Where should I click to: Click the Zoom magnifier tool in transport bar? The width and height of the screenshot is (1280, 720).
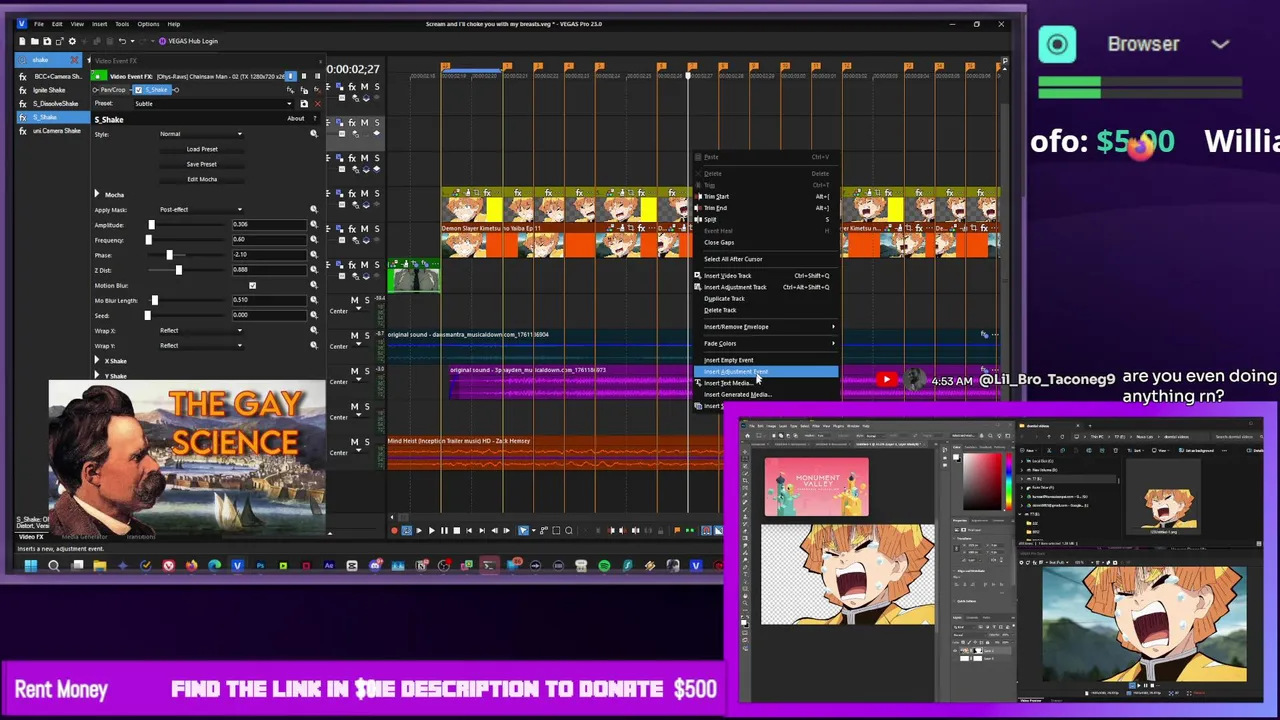[569, 531]
